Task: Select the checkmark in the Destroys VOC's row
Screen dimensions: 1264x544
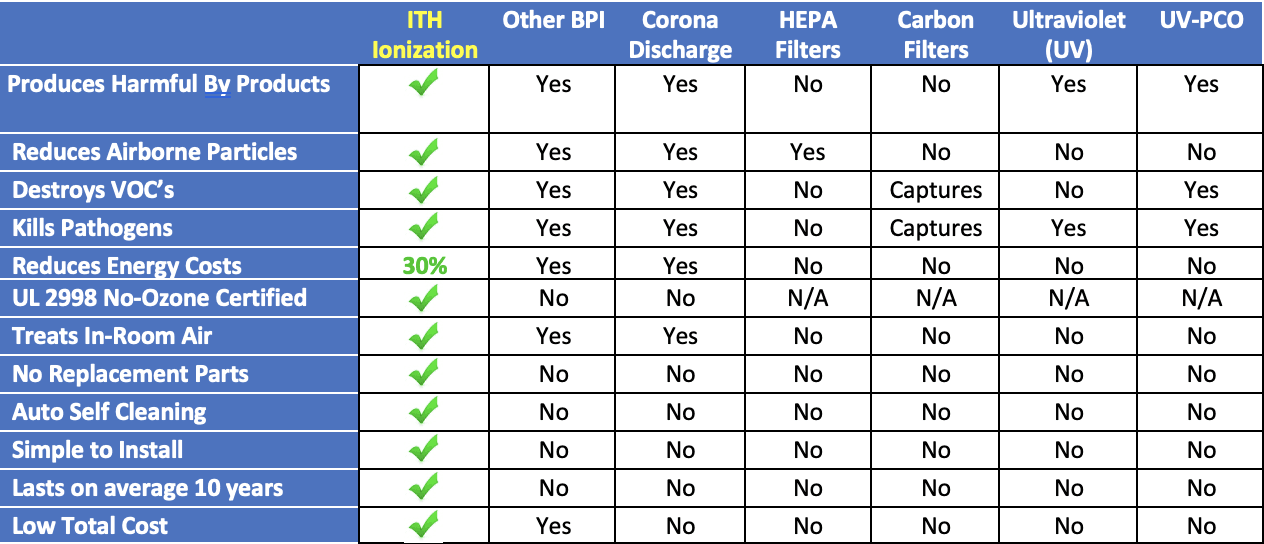Action: pos(424,190)
